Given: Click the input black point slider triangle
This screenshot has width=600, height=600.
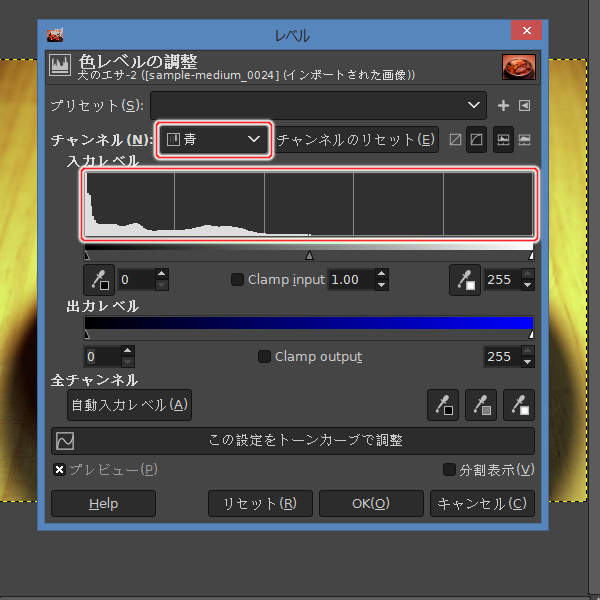Looking at the screenshot, I should tap(87, 255).
